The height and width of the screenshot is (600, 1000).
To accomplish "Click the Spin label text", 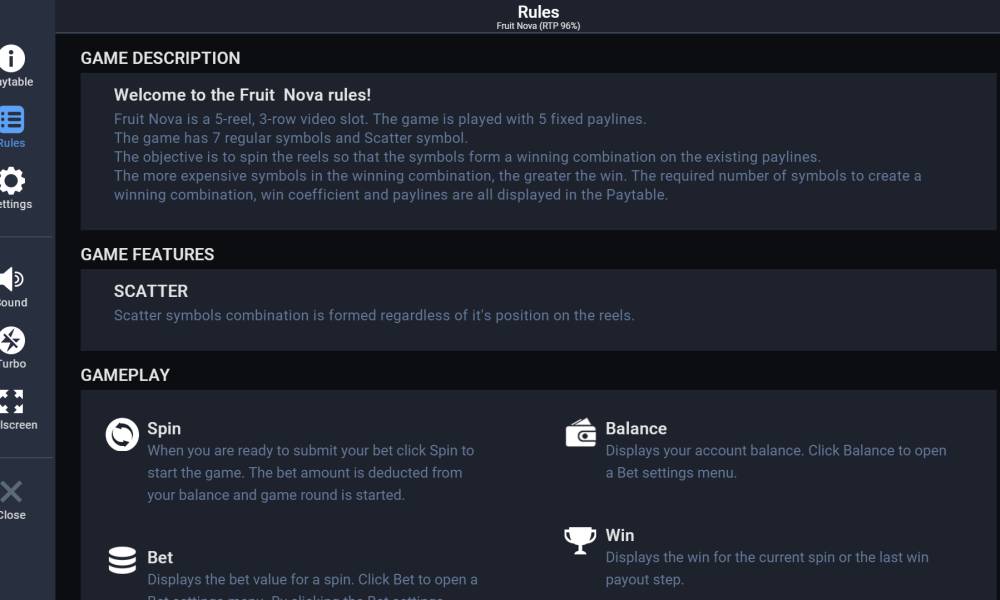I will pyautogui.click(x=164, y=428).
